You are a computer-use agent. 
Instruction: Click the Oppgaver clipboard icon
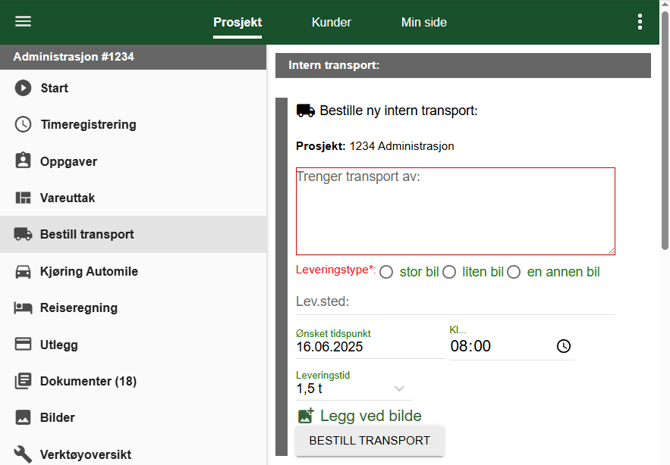click(x=23, y=161)
